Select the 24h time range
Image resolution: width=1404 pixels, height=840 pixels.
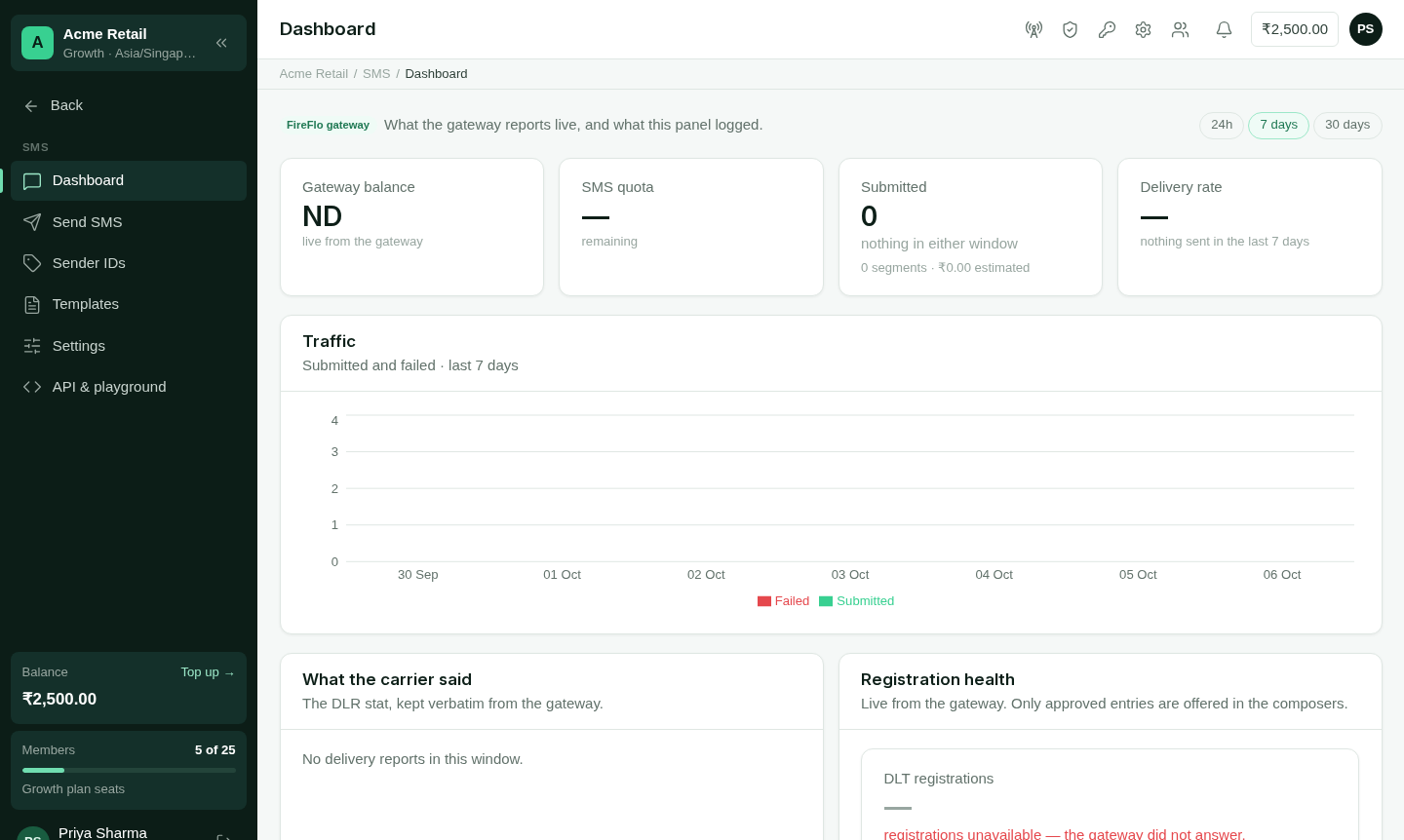(1222, 126)
